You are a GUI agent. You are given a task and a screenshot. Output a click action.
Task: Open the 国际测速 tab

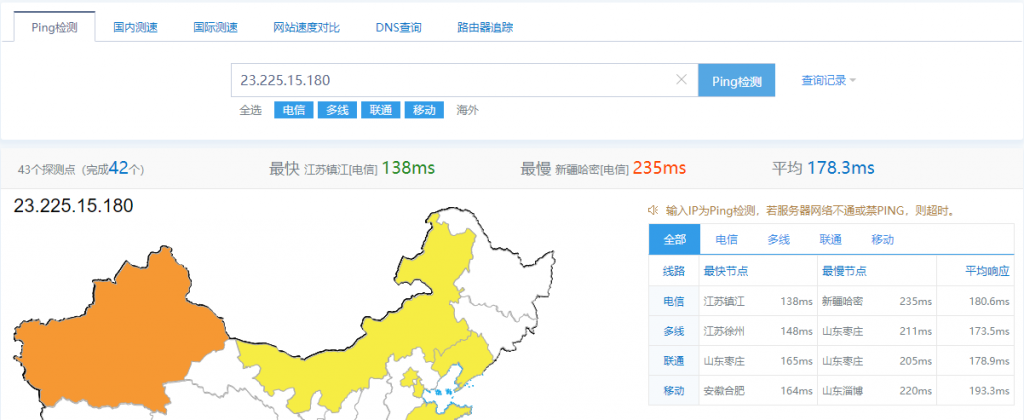coord(216,27)
